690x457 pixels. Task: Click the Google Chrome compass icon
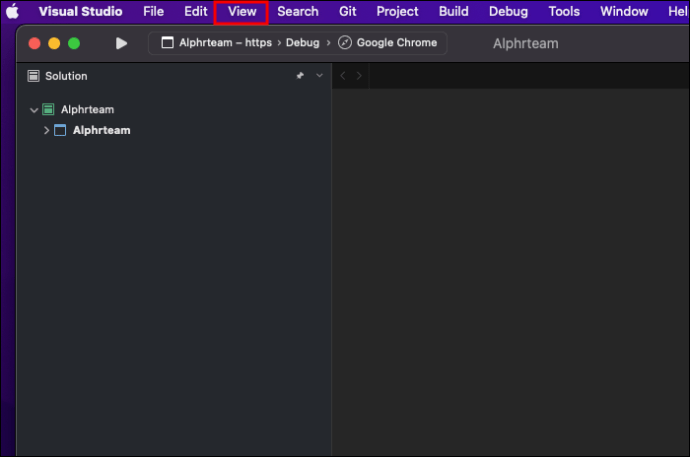click(345, 43)
